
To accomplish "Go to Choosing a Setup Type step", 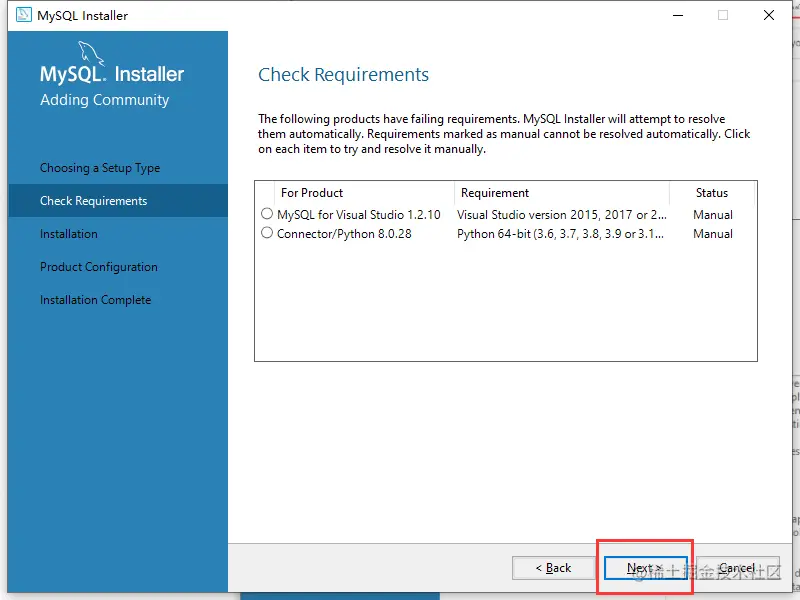I will (x=100, y=168).
